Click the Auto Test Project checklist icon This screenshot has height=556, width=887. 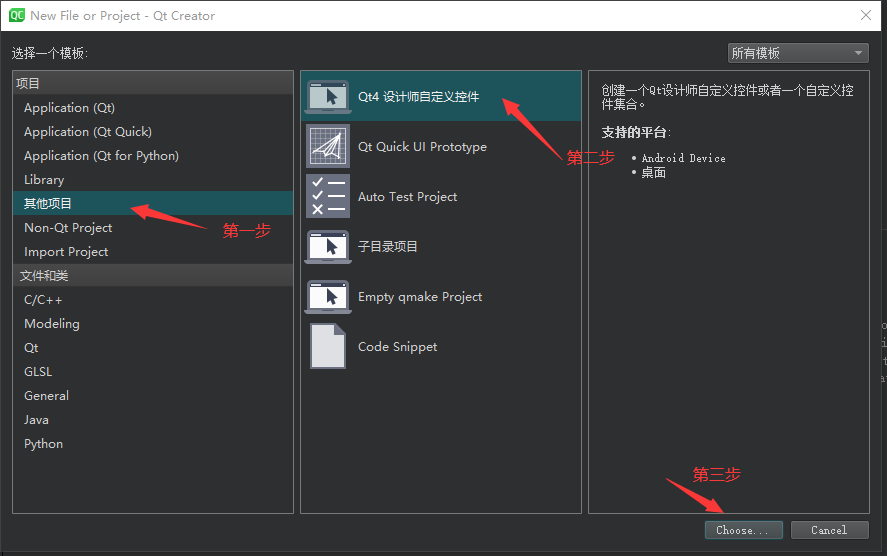(x=328, y=196)
